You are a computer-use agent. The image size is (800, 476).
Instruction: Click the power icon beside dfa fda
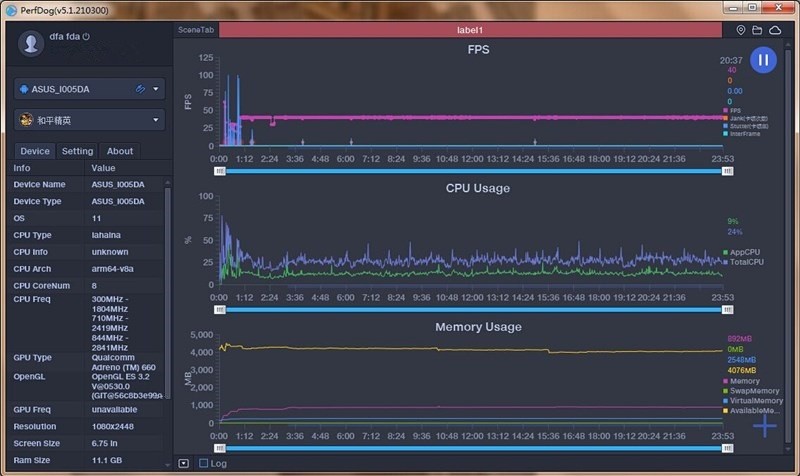[x=86, y=36]
